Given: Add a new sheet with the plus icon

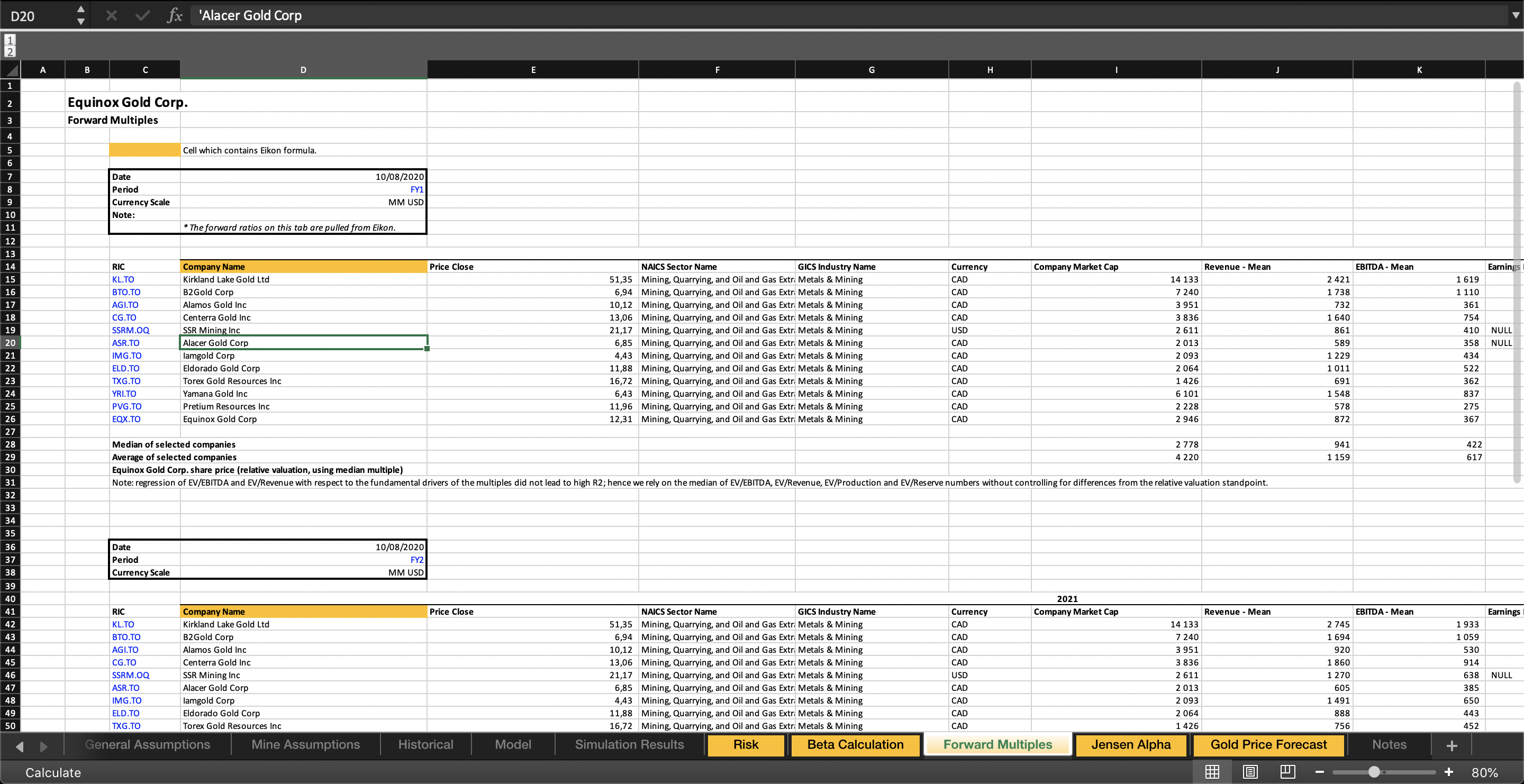Looking at the screenshot, I should 1451,745.
